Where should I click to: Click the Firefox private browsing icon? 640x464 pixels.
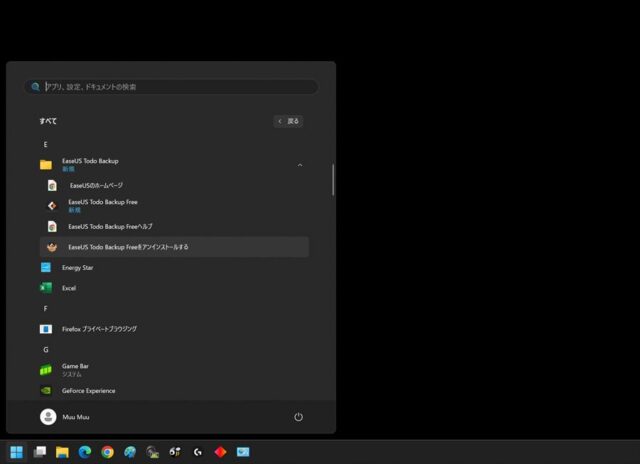click(46, 329)
